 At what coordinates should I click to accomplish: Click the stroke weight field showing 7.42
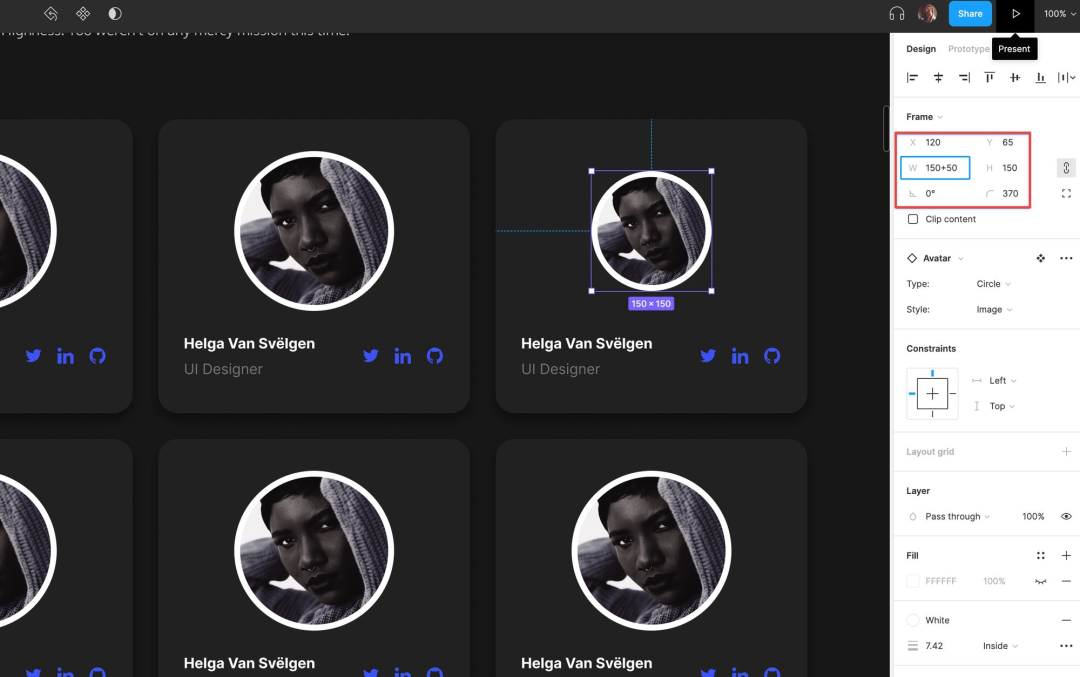click(934, 646)
